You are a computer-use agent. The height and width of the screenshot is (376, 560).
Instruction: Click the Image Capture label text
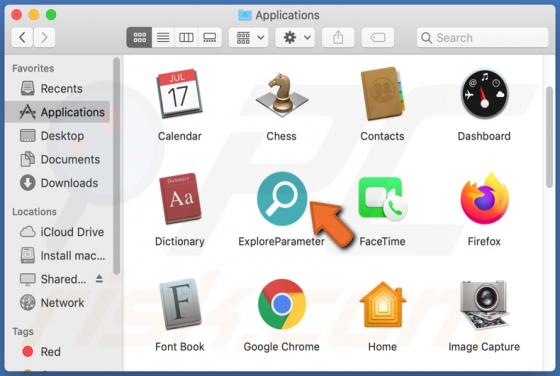tap(484, 346)
